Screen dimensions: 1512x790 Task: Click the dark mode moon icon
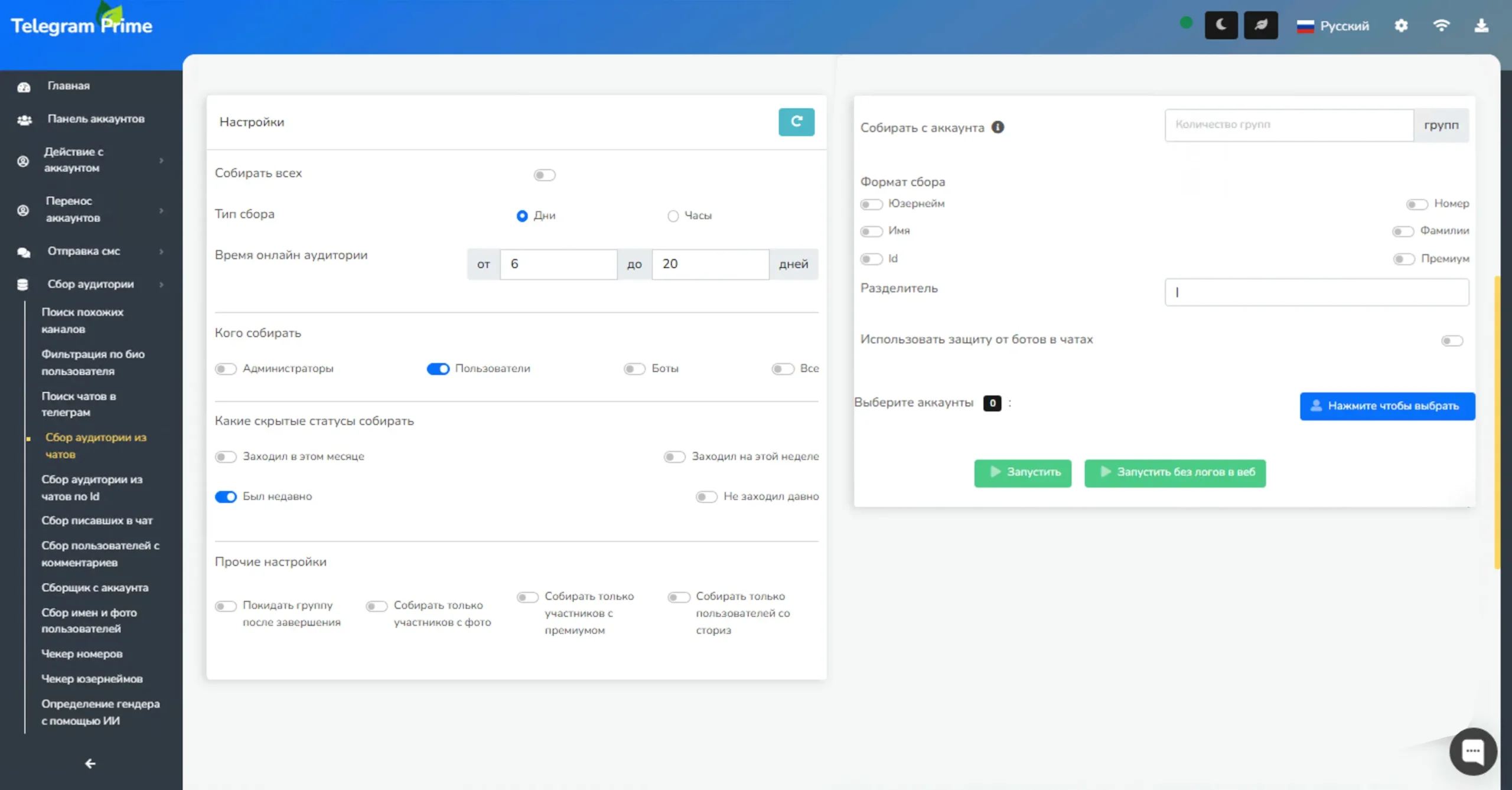[1221, 25]
